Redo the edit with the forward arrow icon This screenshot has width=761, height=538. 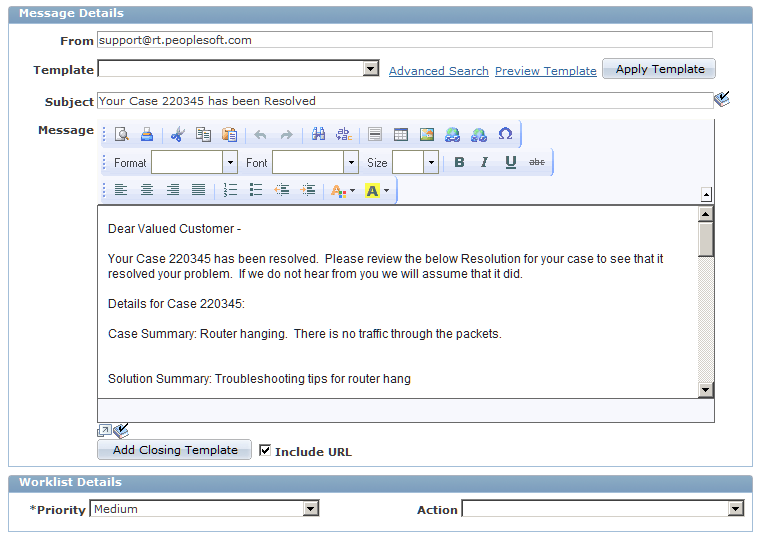tap(286, 134)
